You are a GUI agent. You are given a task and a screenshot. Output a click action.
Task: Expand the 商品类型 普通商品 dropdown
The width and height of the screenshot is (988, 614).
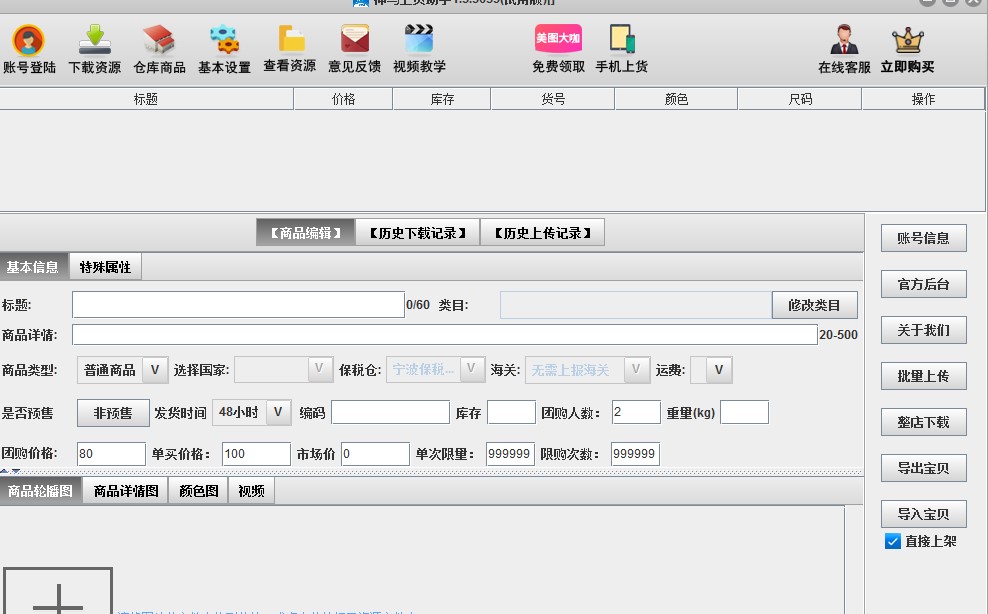point(154,370)
